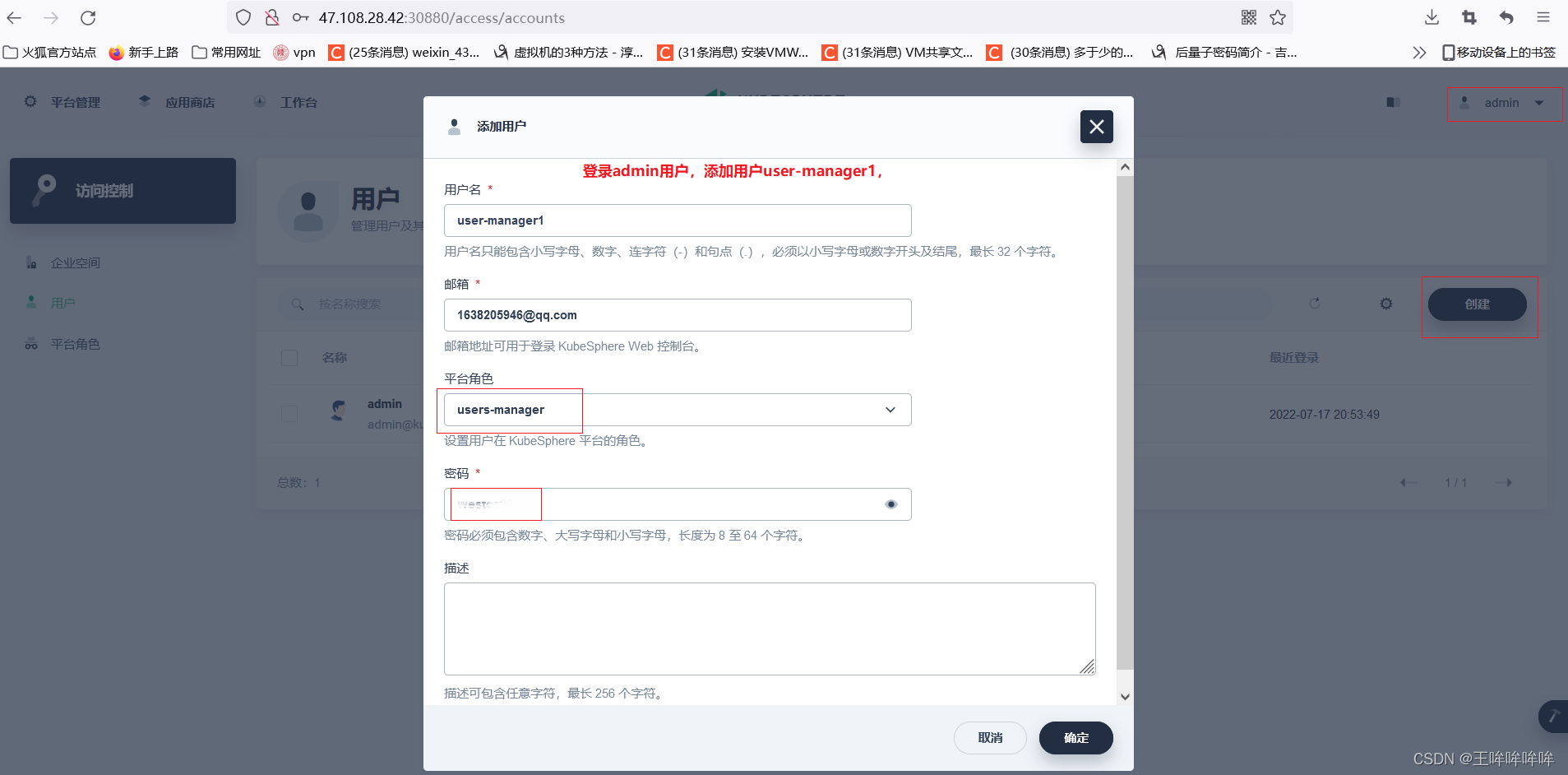Click the 创建 button

coord(1478,304)
